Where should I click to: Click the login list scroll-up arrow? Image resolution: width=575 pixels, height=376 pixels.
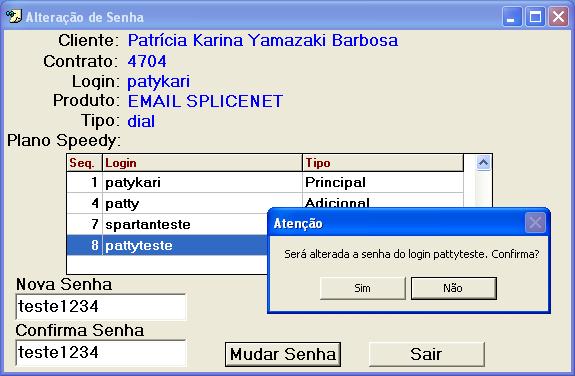[483, 163]
